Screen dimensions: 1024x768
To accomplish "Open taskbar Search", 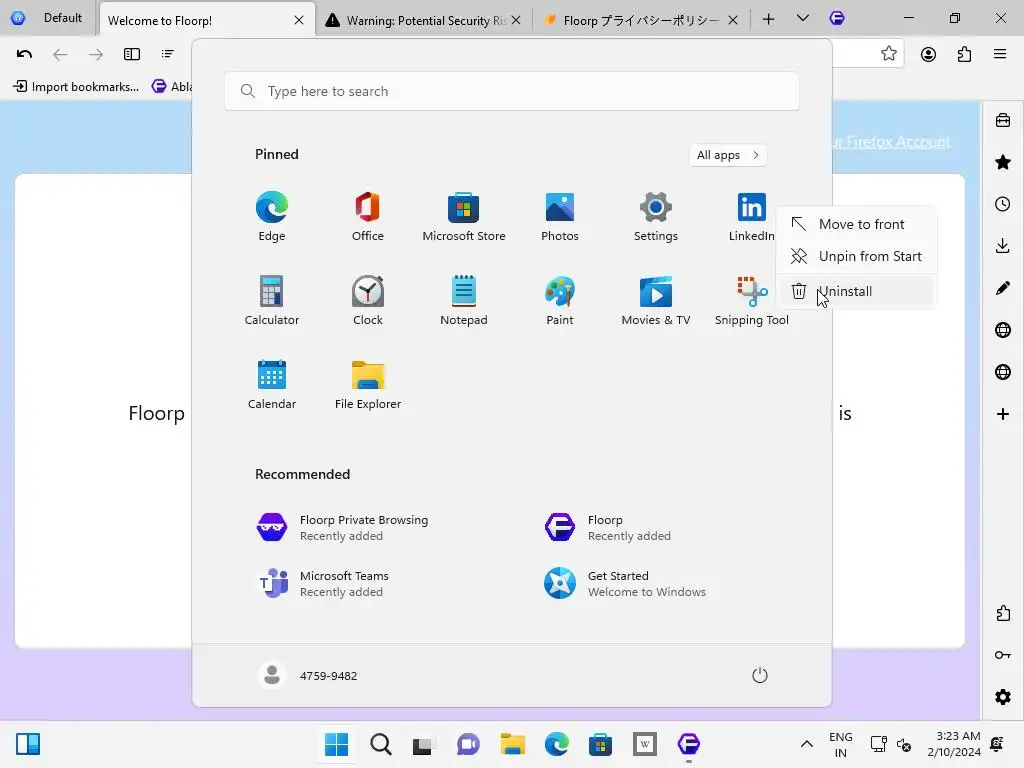I will click(x=381, y=744).
